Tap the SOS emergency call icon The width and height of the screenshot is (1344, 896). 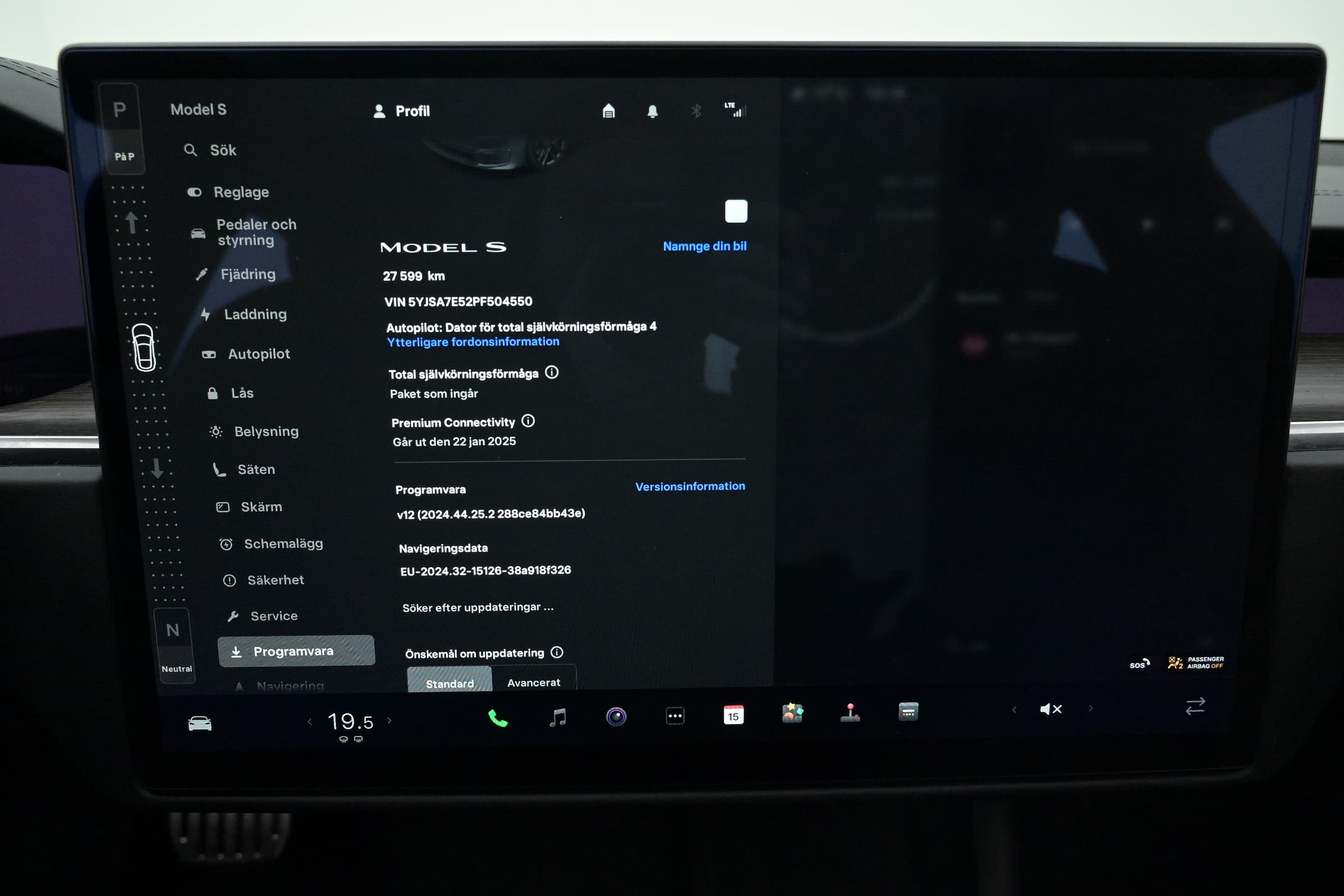(1139, 664)
